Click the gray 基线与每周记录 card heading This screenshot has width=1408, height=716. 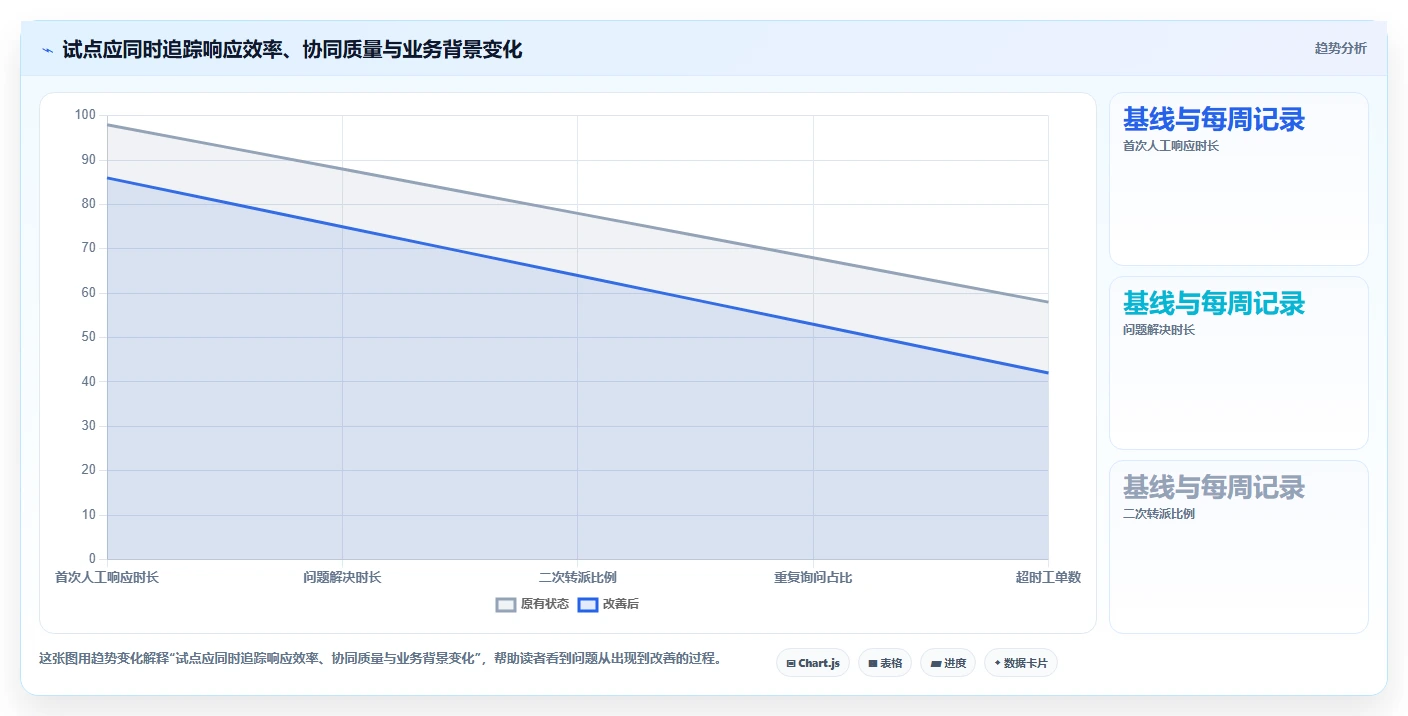pyautogui.click(x=1214, y=487)
